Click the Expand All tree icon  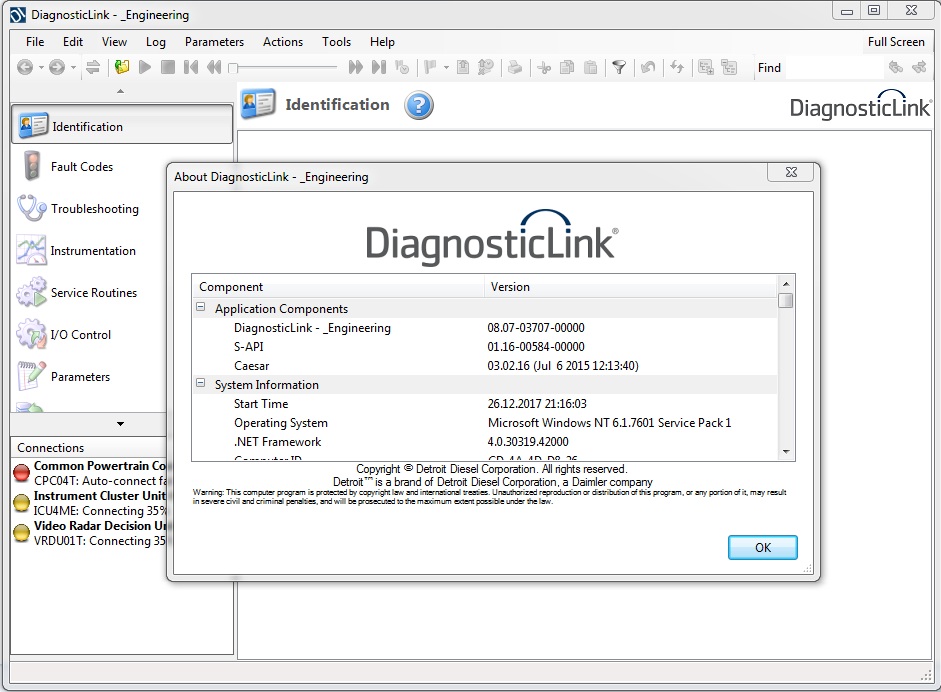706,67
